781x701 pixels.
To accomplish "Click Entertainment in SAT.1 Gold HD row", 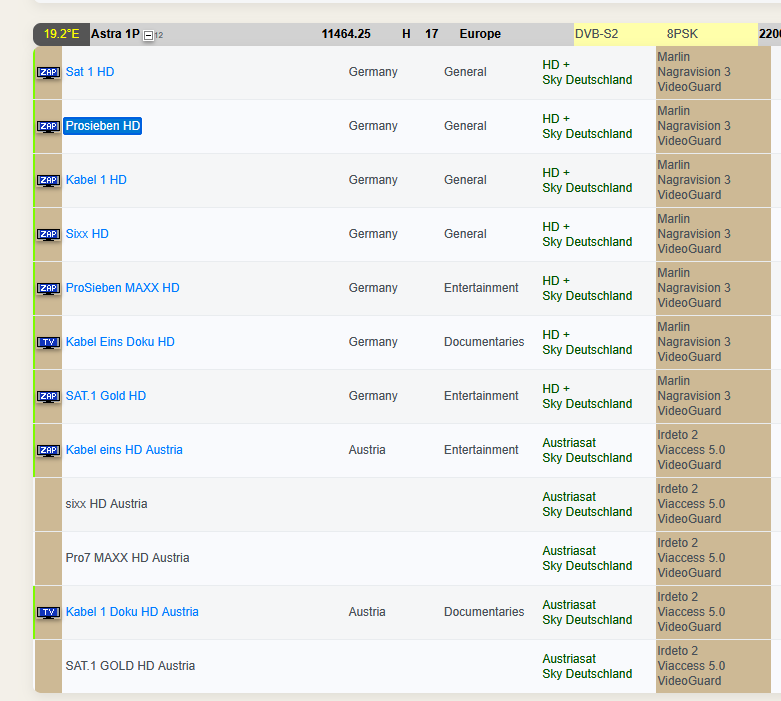I will pos(481,396).
